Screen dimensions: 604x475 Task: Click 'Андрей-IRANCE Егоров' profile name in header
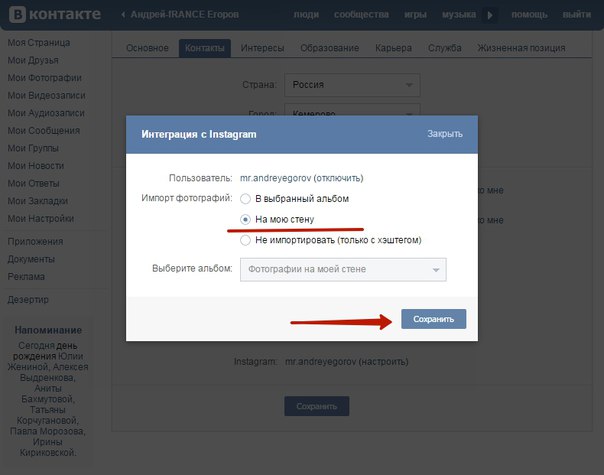(185, 15)
